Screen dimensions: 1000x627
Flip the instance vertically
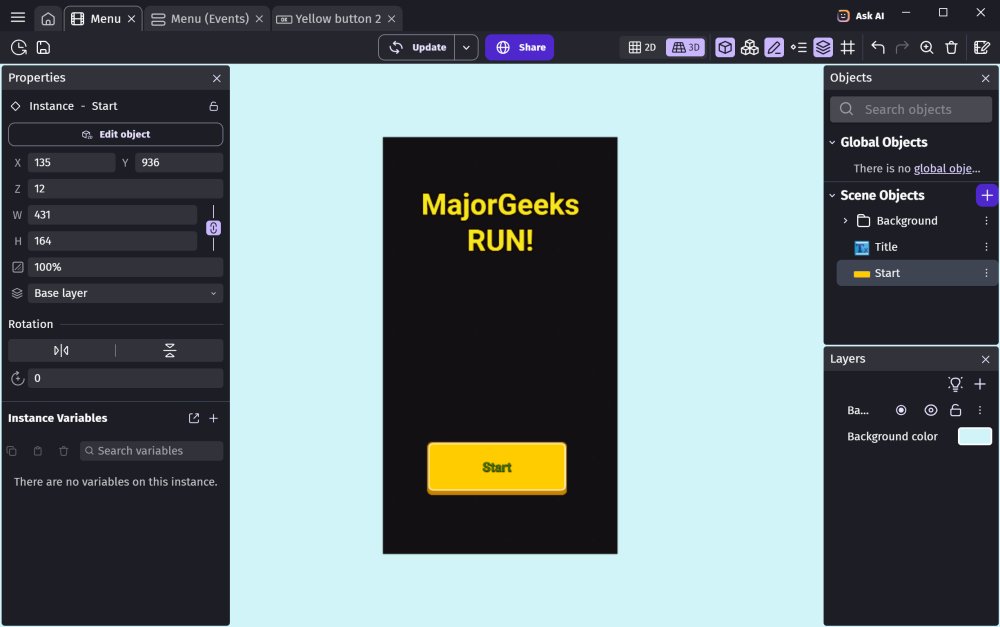pyautogui.click(x=170, y=350)
